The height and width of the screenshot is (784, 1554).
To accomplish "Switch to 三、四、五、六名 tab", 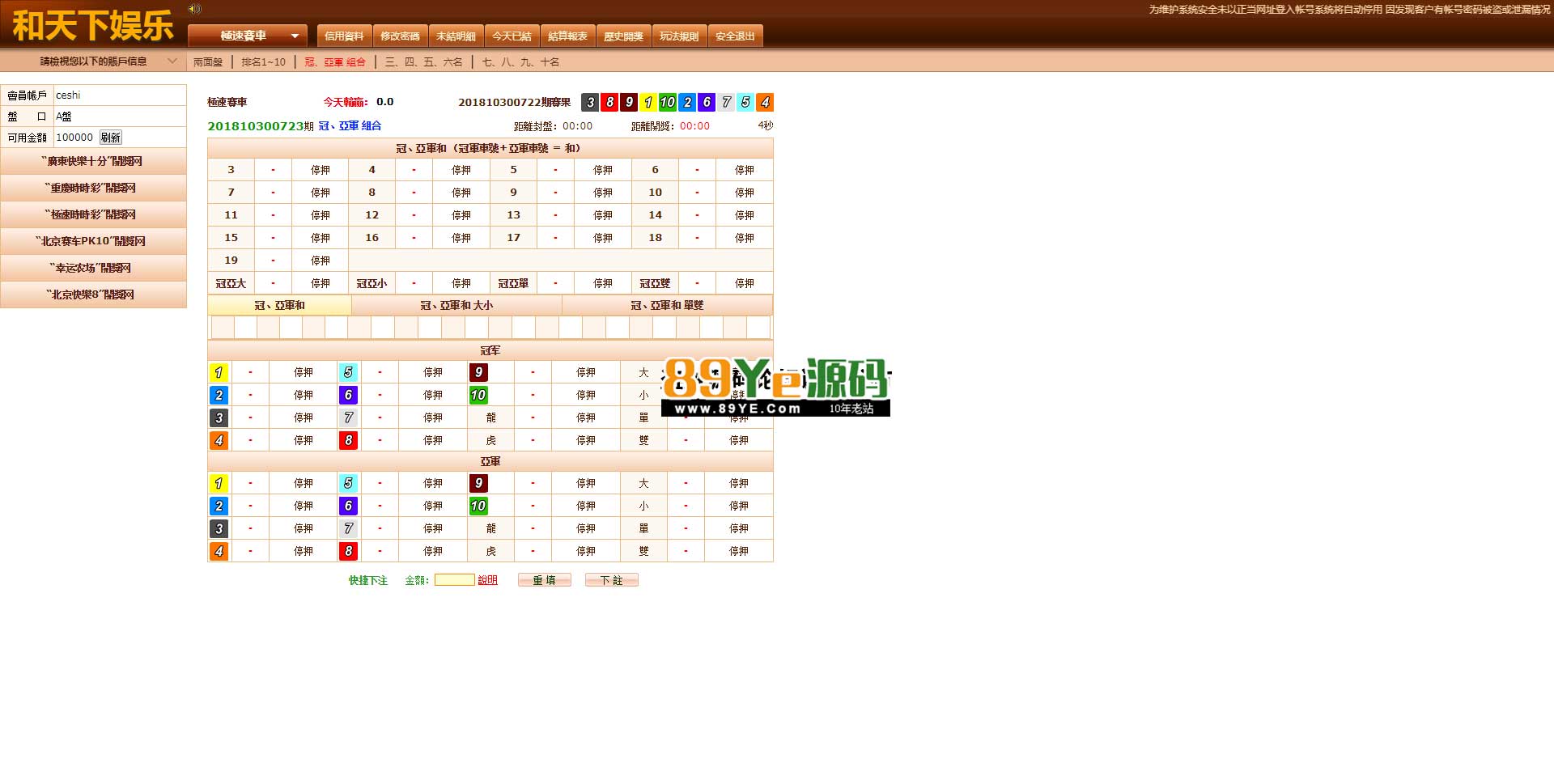I will coord(423,61).
